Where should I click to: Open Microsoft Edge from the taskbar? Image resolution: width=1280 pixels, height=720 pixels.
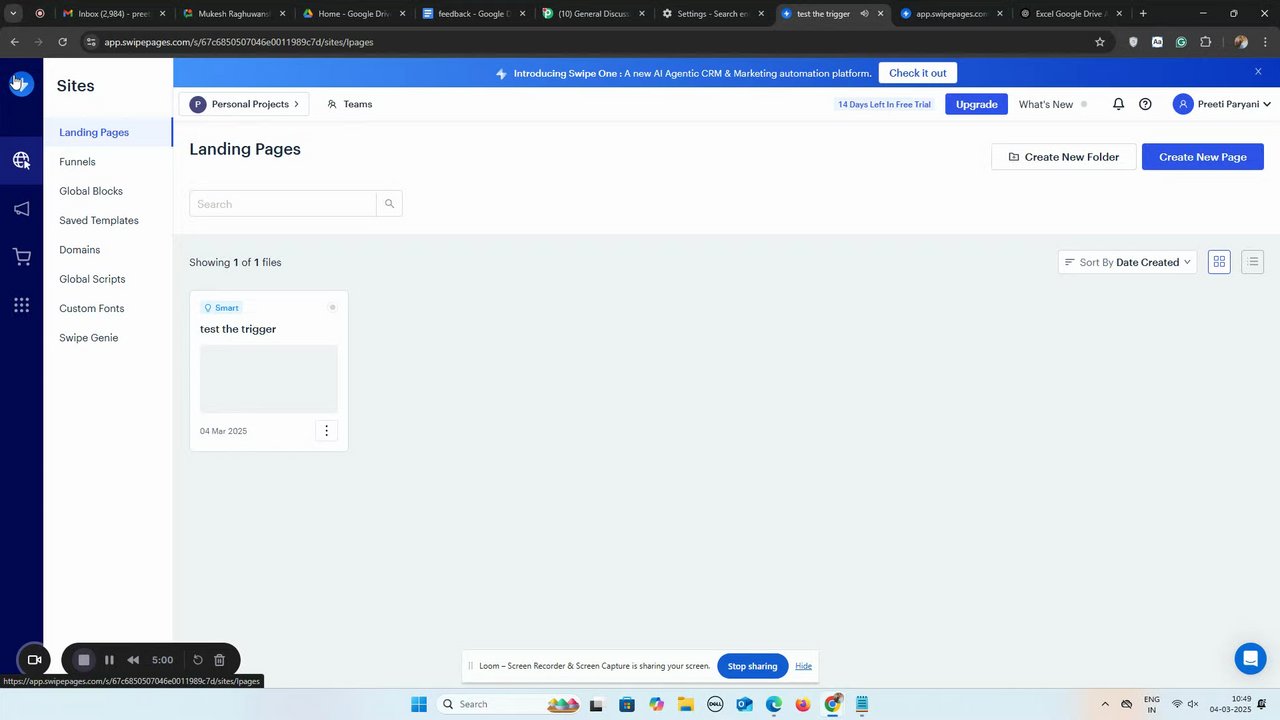(x=774, y=704)
